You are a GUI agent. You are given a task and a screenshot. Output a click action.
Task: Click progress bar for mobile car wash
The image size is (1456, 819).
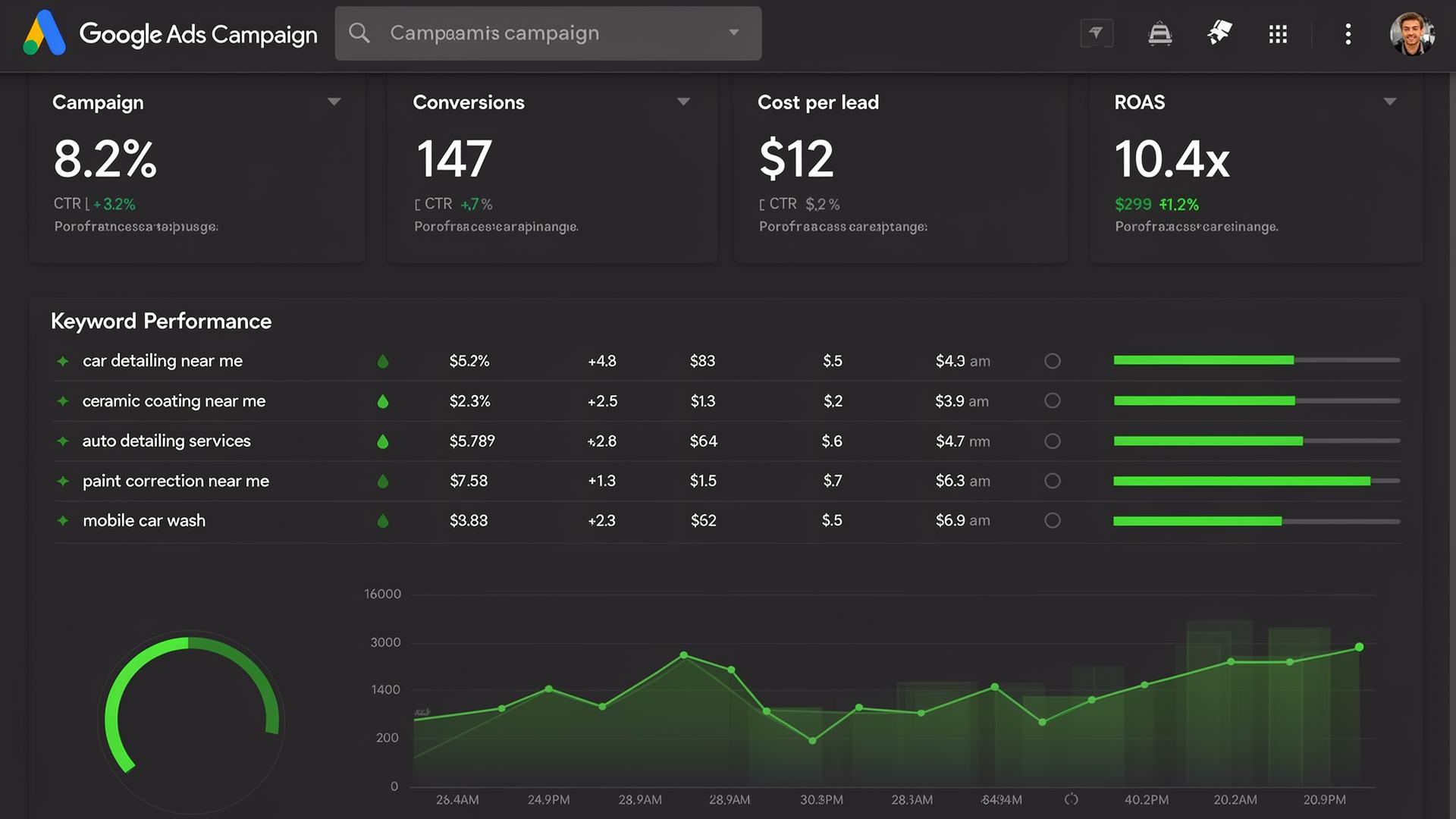tap(1257, 521)
